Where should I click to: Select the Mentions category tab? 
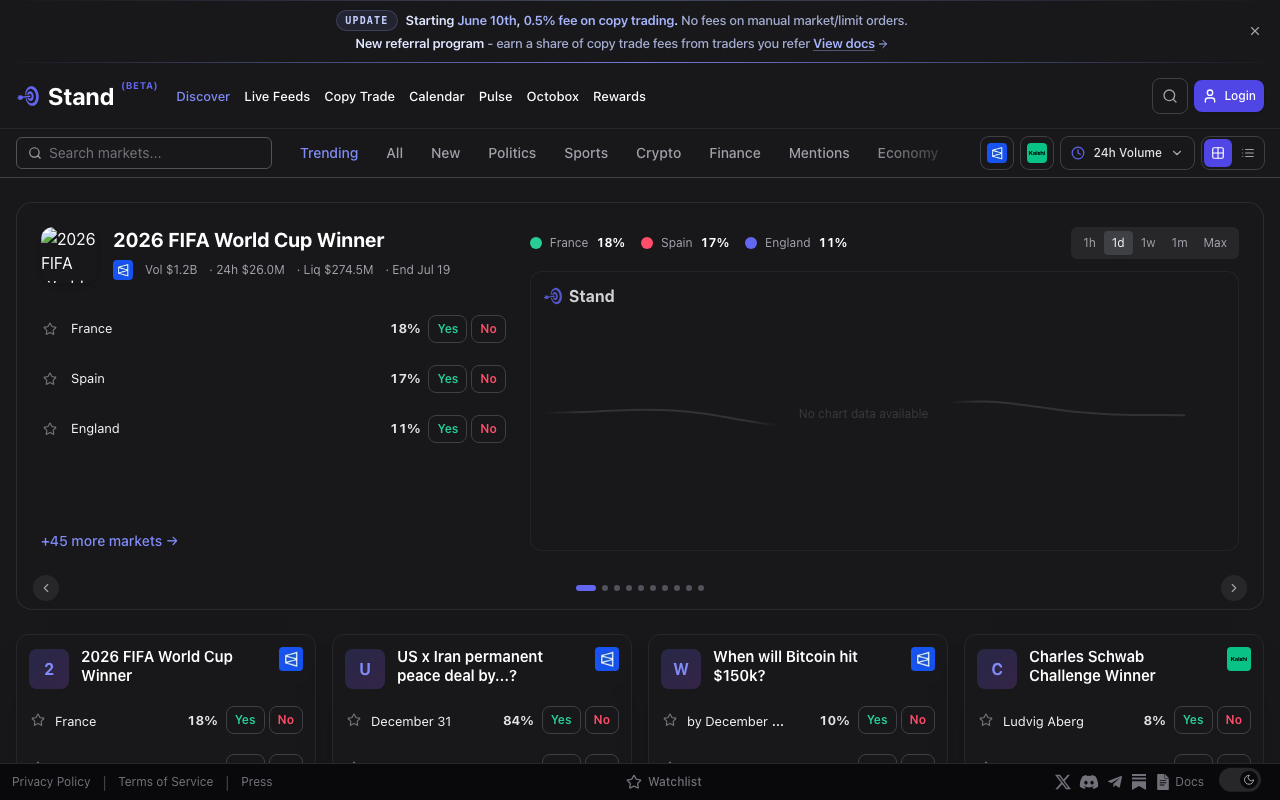tap(819, 153)
